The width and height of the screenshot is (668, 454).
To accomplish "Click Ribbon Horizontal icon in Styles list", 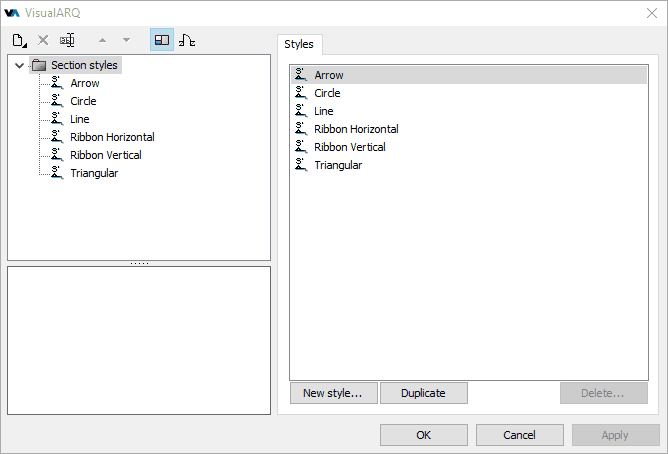I will tap(301, 128).
